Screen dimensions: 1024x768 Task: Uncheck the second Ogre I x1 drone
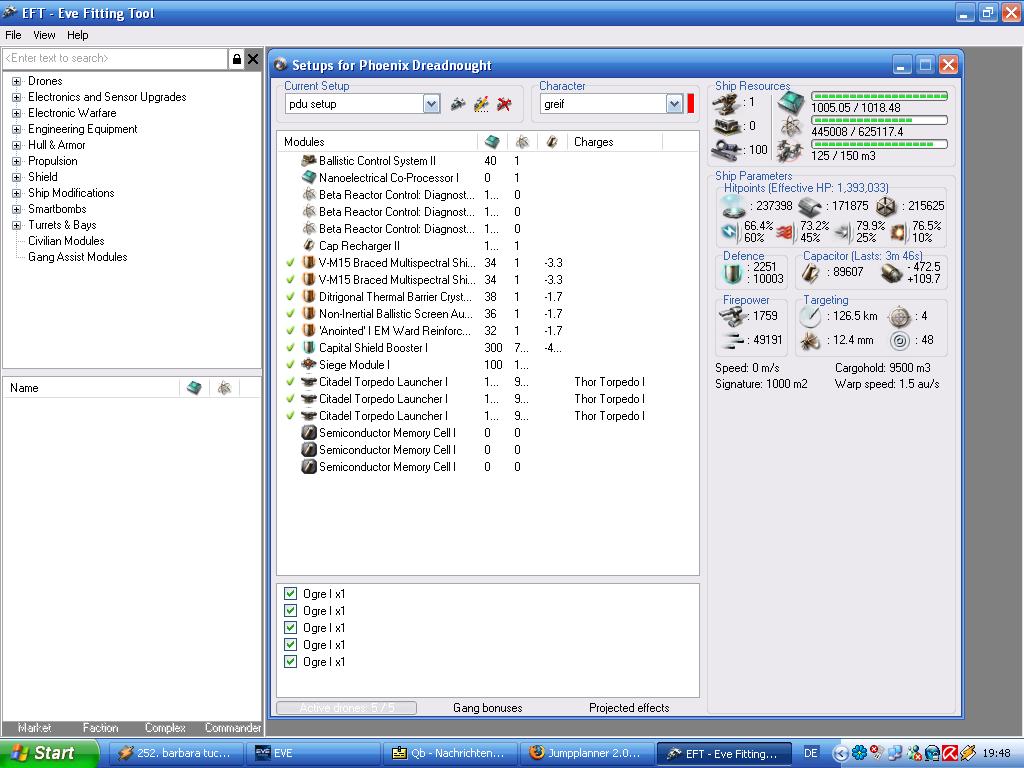point(291,611)
